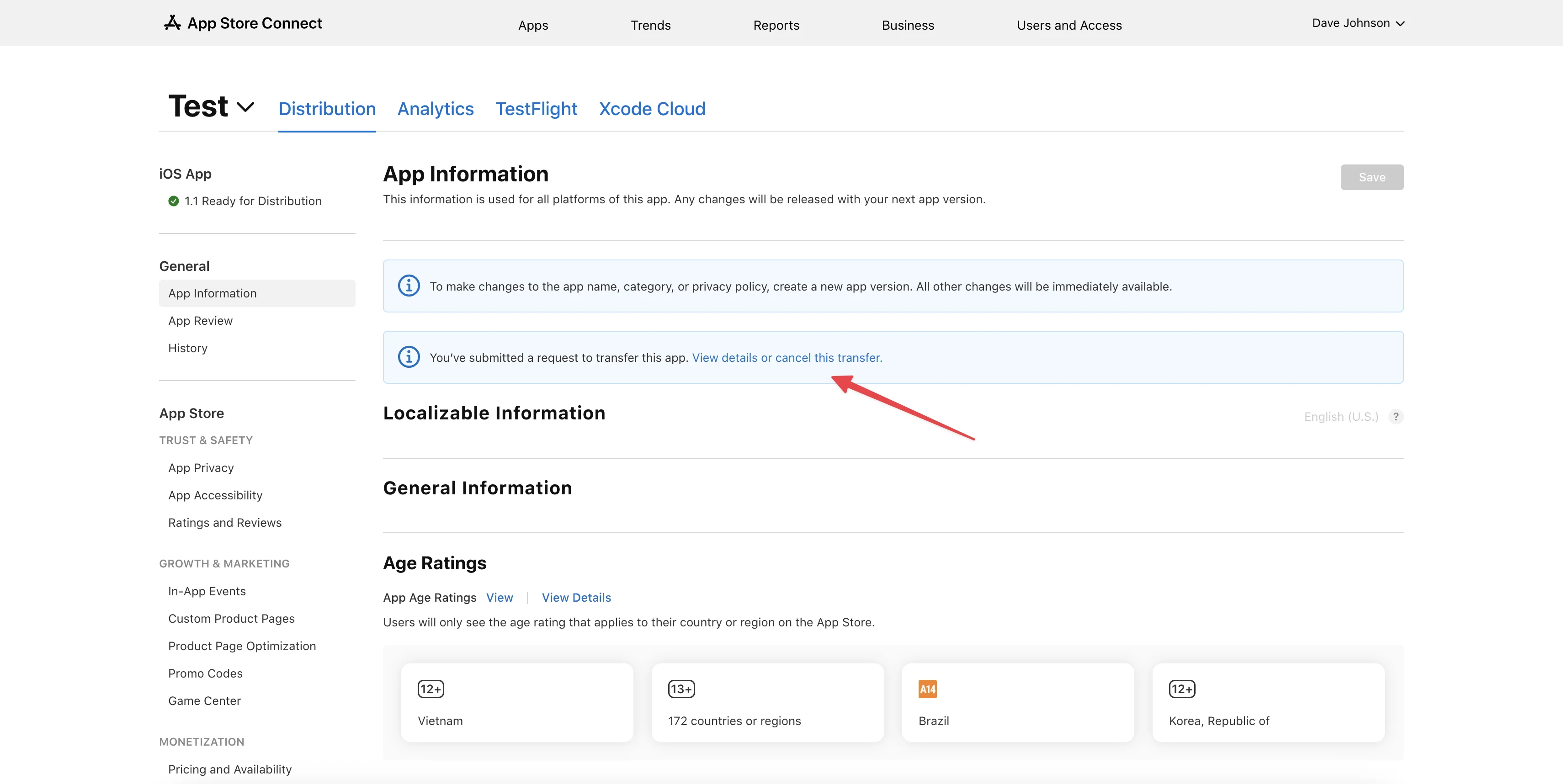The image size is (1563, 784).
Task: Select App Review in the sidebar
Action: tap(200, 320)
